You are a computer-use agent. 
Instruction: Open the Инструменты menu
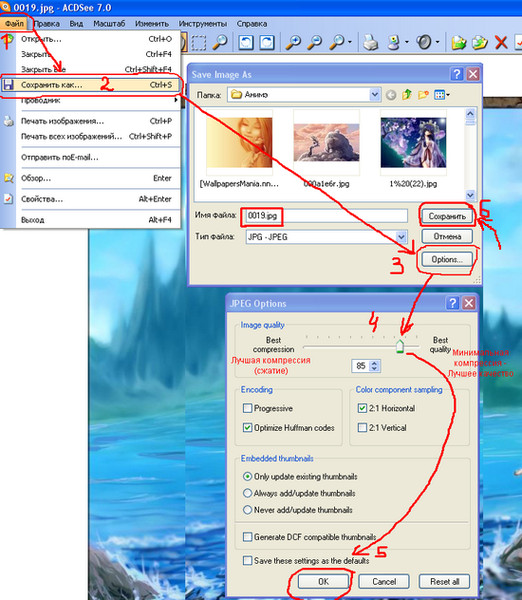[202, 24]
